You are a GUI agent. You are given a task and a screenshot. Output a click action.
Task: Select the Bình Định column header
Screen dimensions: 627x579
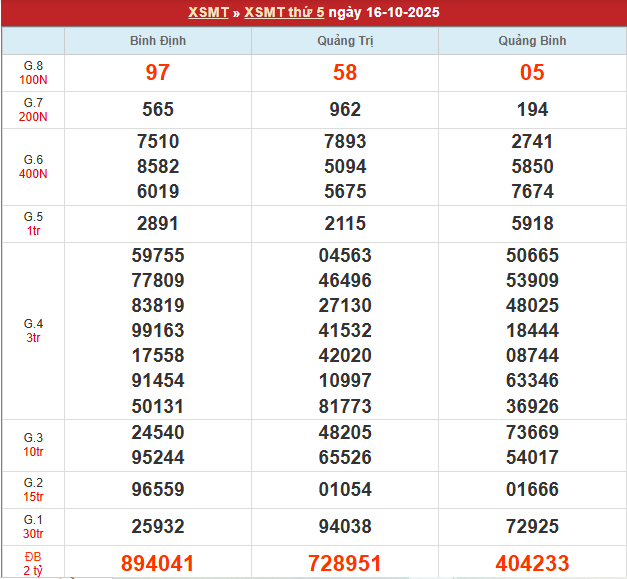157,41
